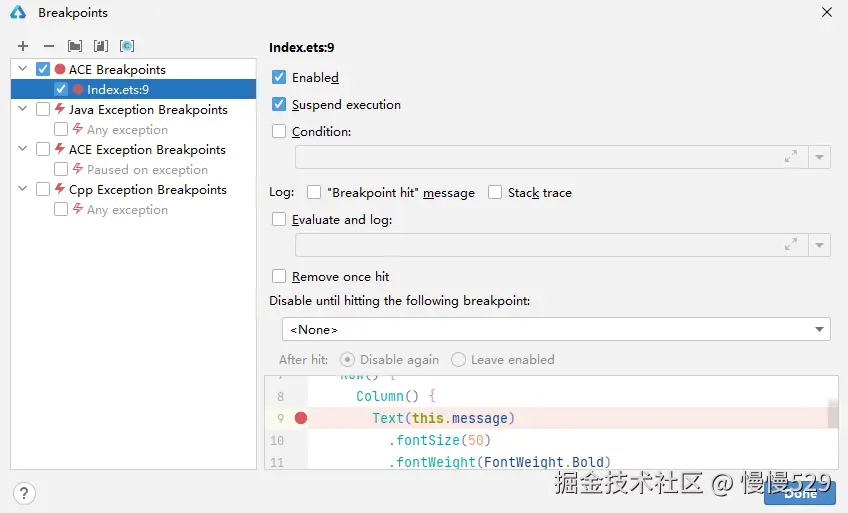This screenshot has width=848, height=513.
Task: Toggle Group by package icon
Action: coord(75,46)
